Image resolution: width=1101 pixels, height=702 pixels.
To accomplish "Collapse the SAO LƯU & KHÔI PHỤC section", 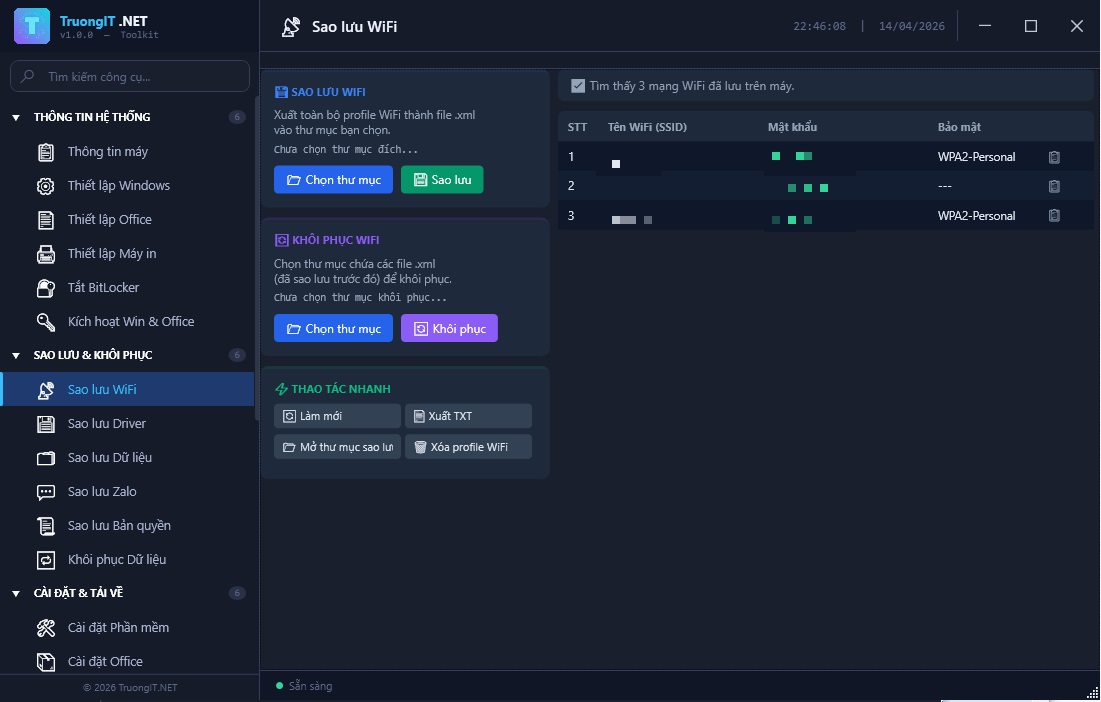I will (x=16, y=356).
